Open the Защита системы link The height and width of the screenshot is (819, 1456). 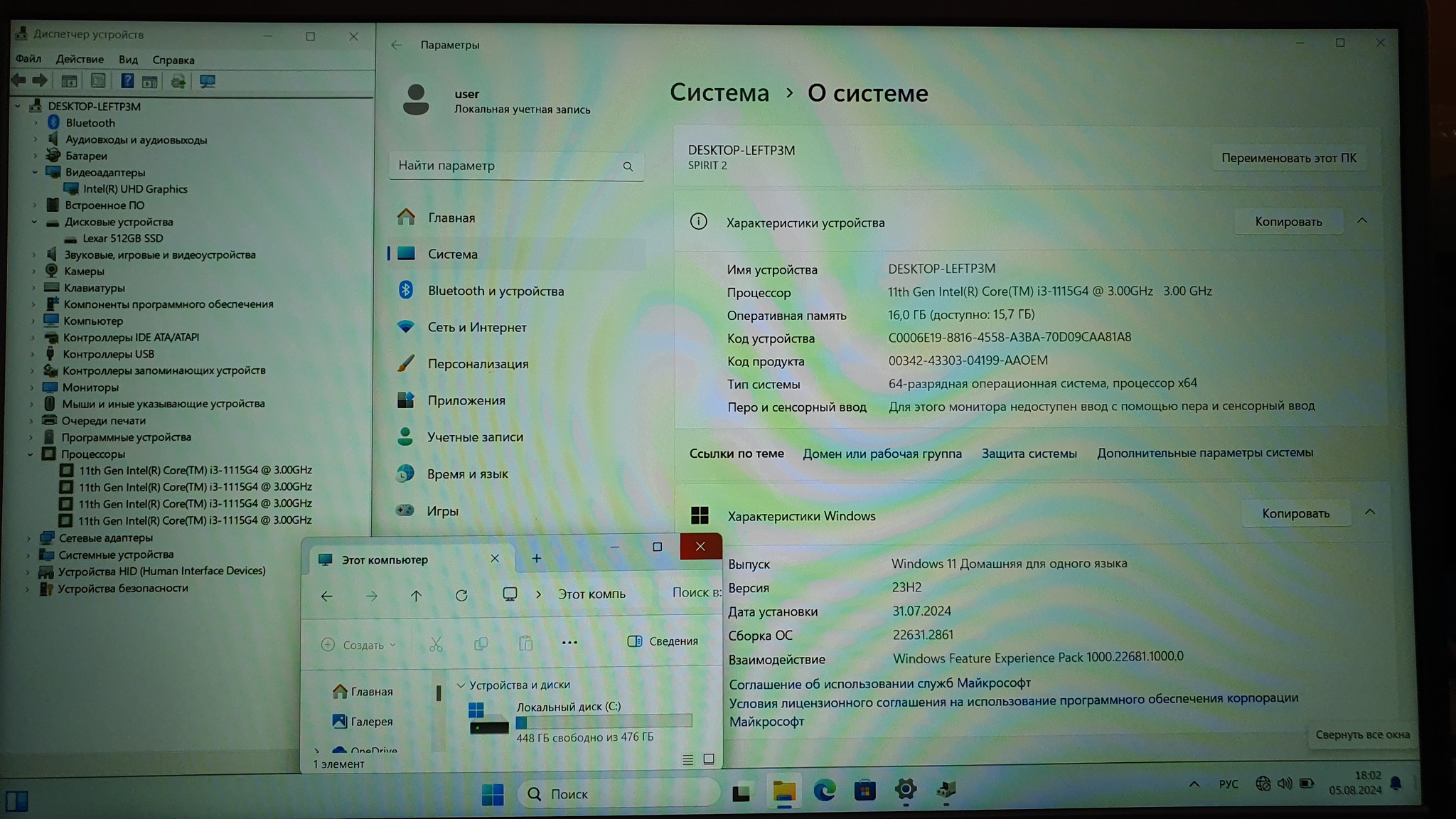pos(1029,454)
